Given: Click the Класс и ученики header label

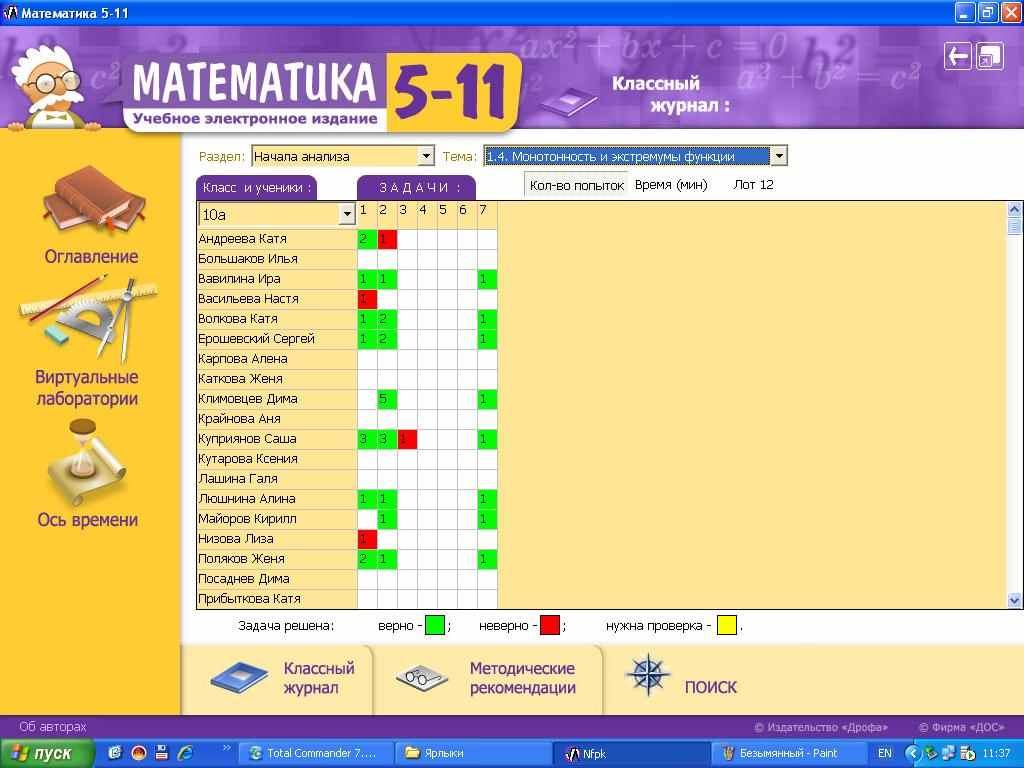Looking at the screenshot, I should [x=257, y=188].
